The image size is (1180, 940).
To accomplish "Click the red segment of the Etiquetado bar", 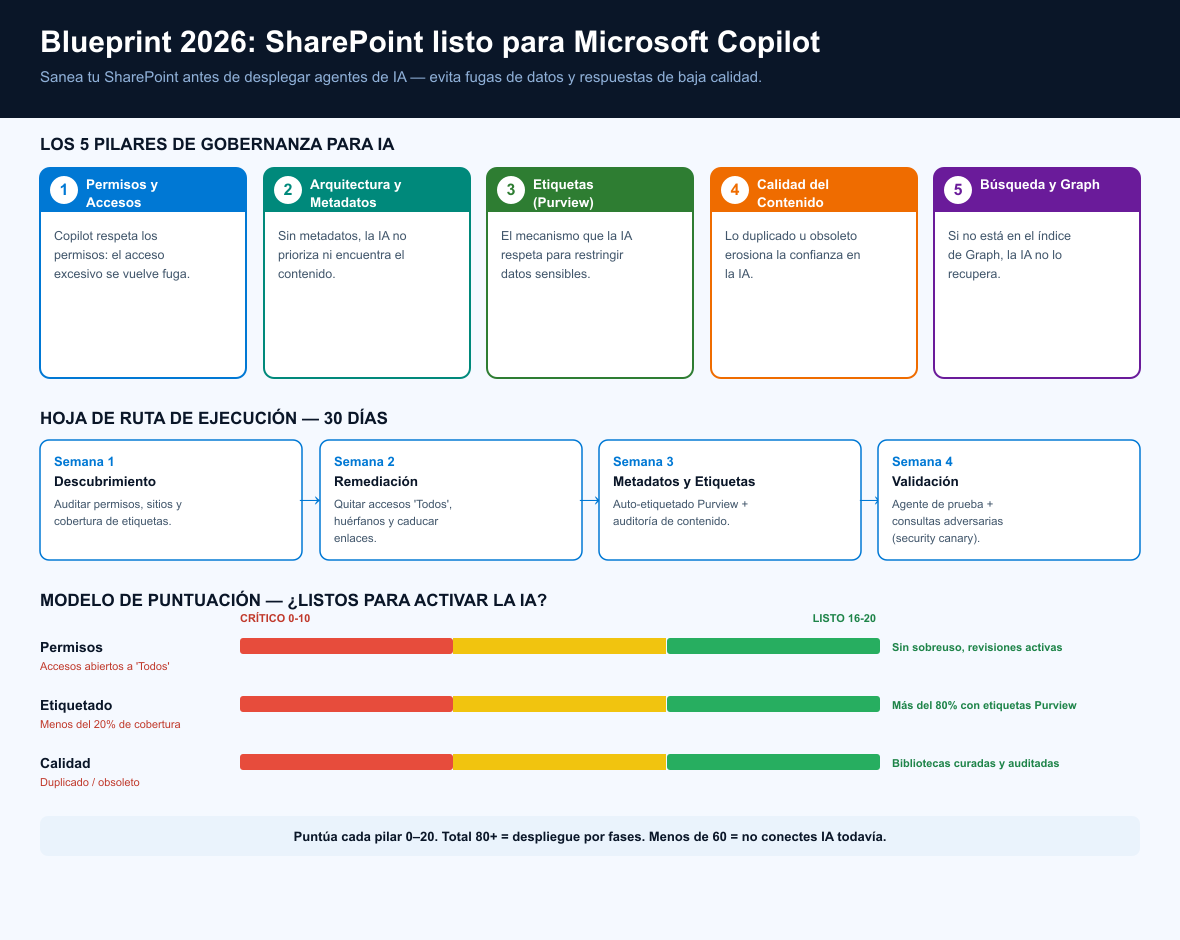I will point(346,704).
